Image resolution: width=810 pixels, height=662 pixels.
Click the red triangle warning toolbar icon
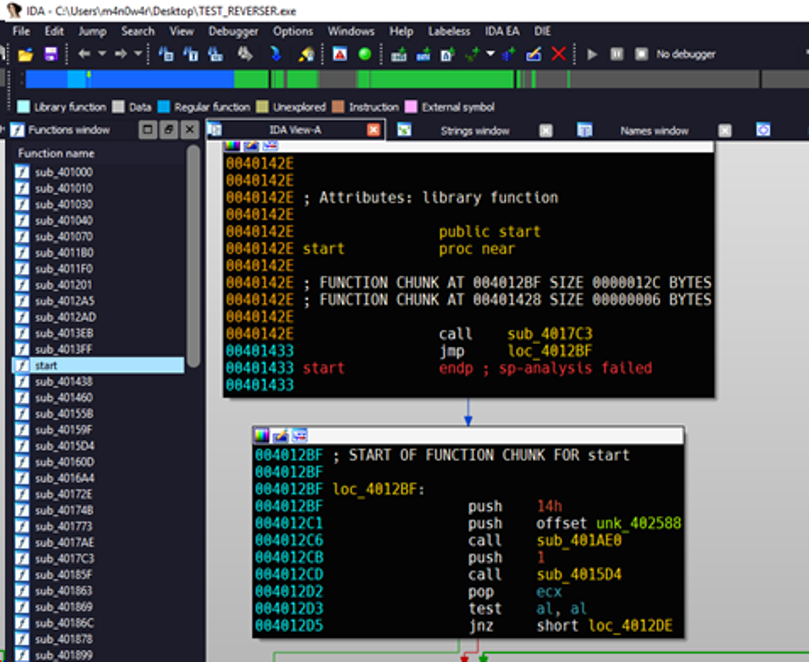[x=341, y=54]
